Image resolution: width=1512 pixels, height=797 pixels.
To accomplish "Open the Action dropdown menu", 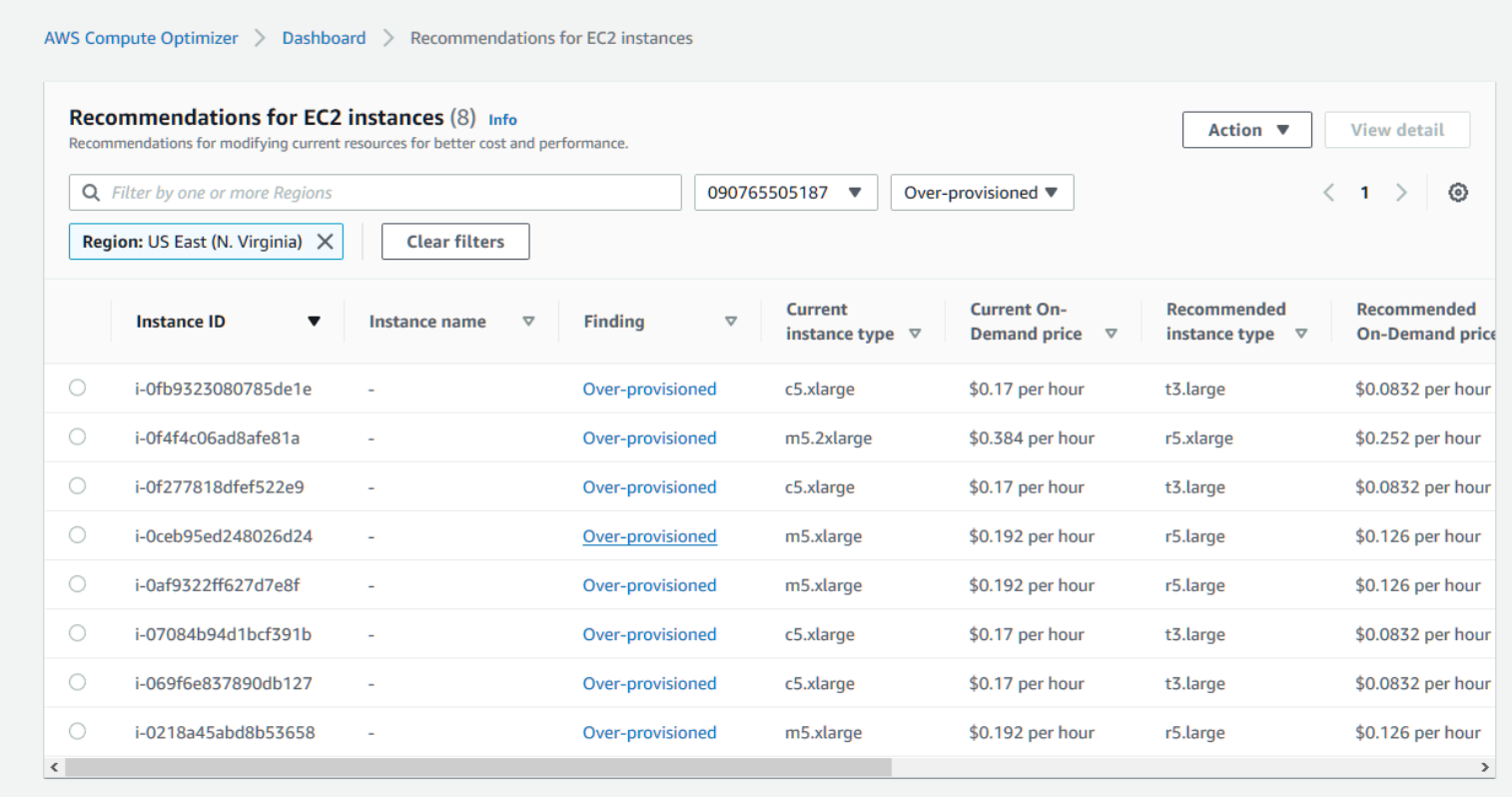I will pos(1246,130).
